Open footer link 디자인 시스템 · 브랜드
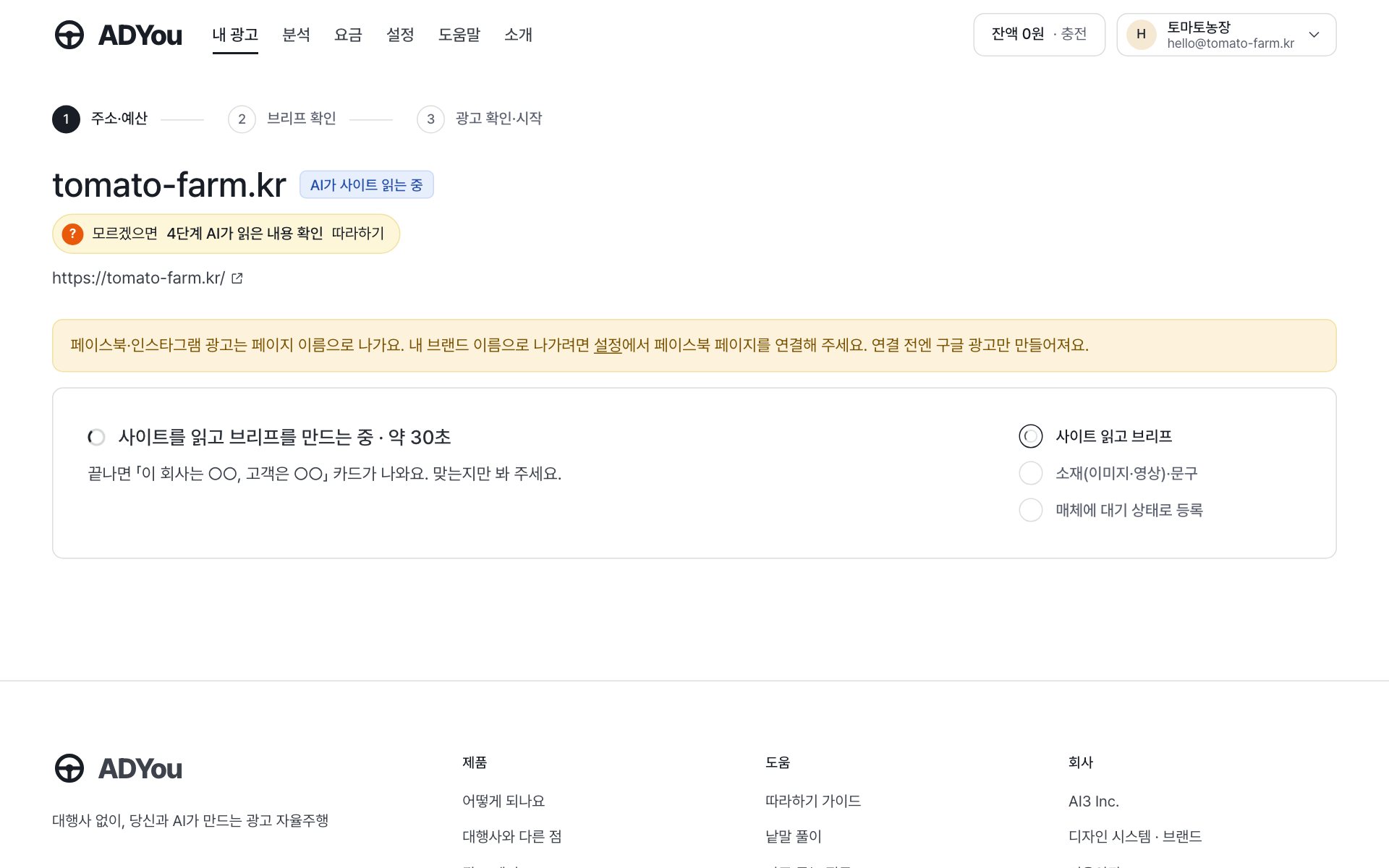 coord(1135,836)
